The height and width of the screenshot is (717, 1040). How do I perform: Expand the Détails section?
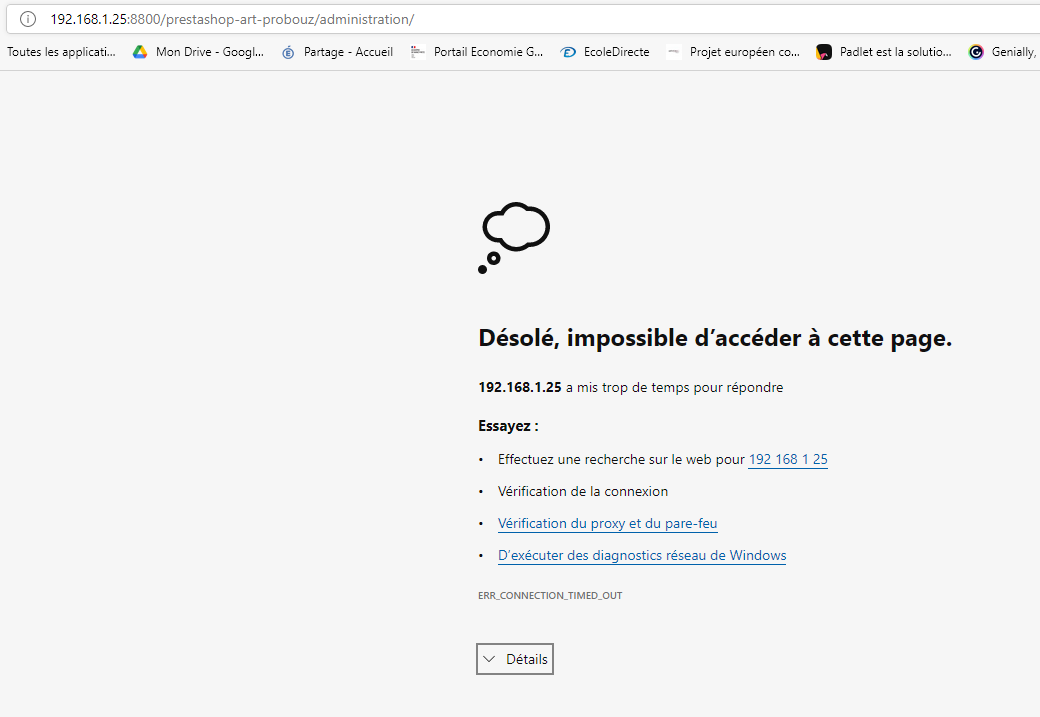click(x=515, y=659)
